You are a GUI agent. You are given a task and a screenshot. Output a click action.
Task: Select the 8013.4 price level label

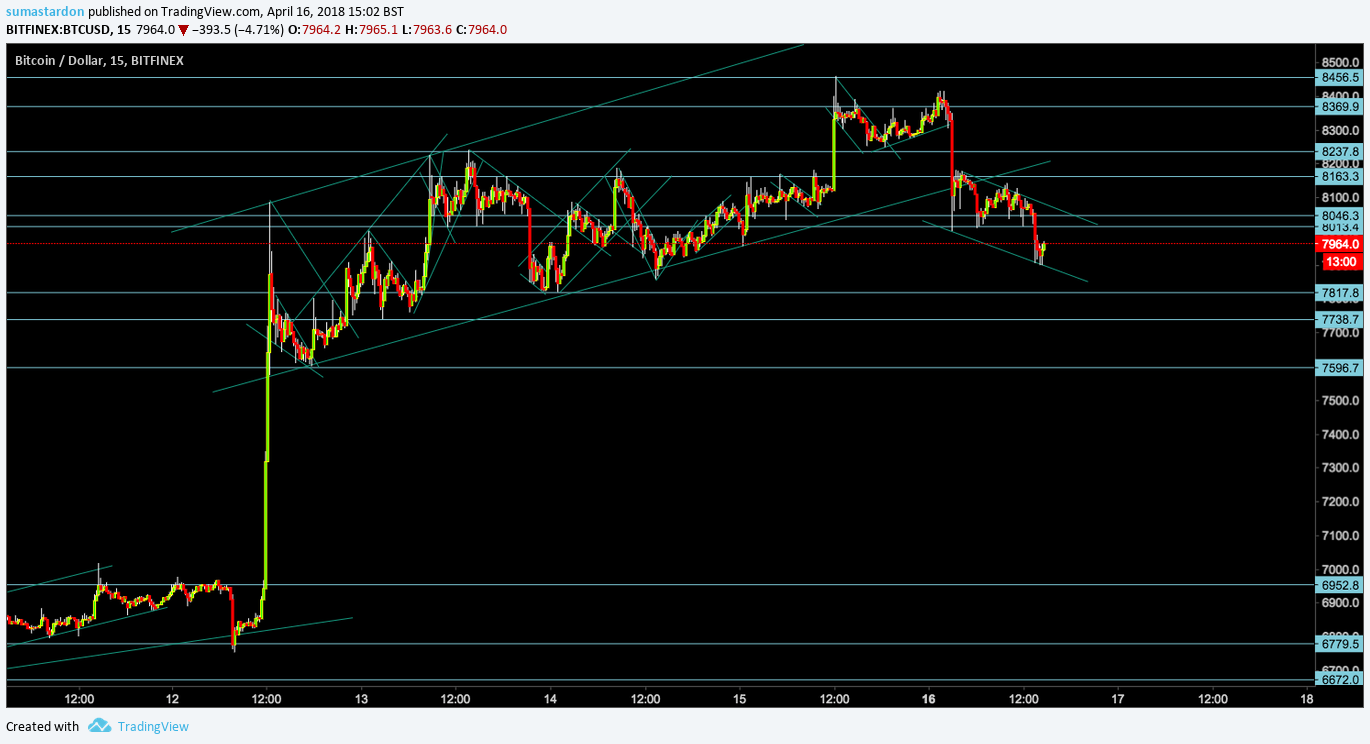coord(1339,227)
